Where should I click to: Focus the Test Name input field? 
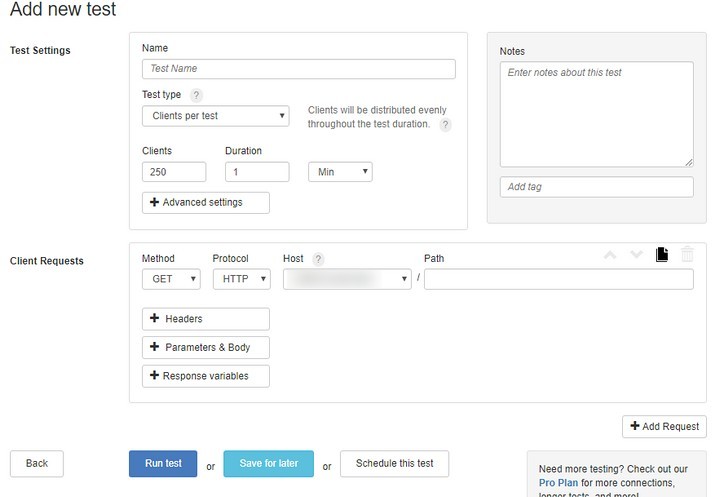[x=298, y=69]
